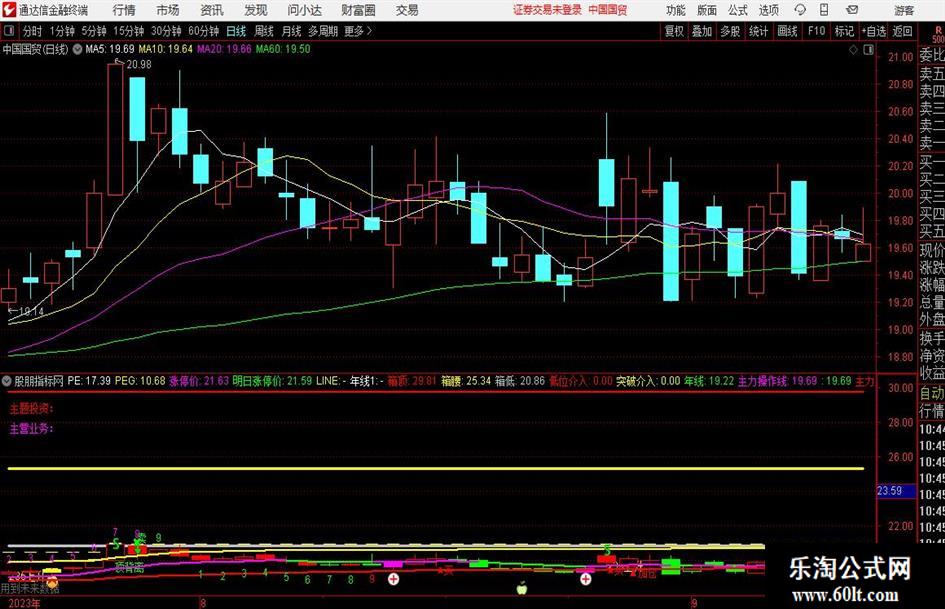Click the 主营业务 label

(31, 429)
